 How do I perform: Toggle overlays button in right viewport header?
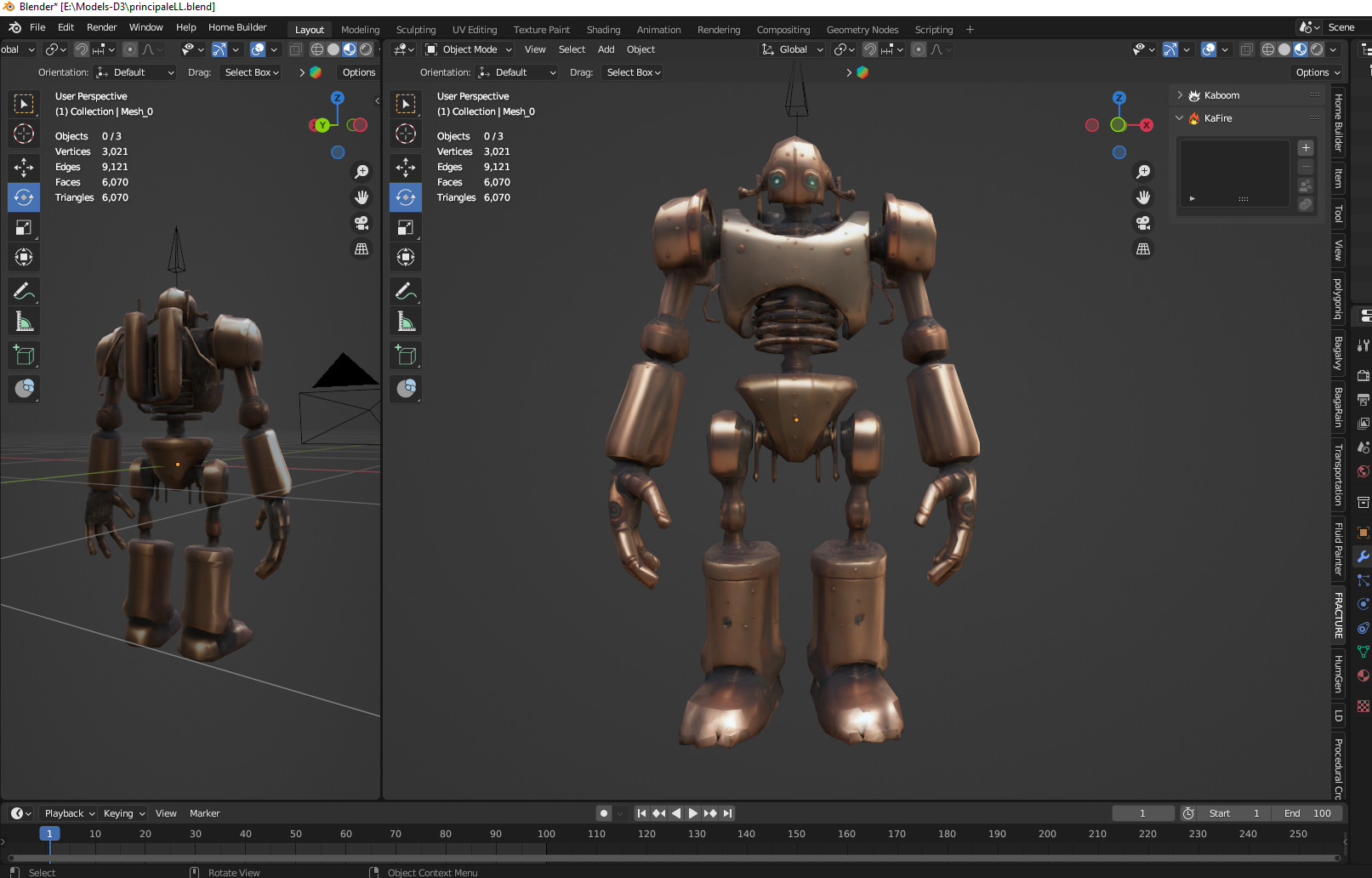[x=1208, y=49]
